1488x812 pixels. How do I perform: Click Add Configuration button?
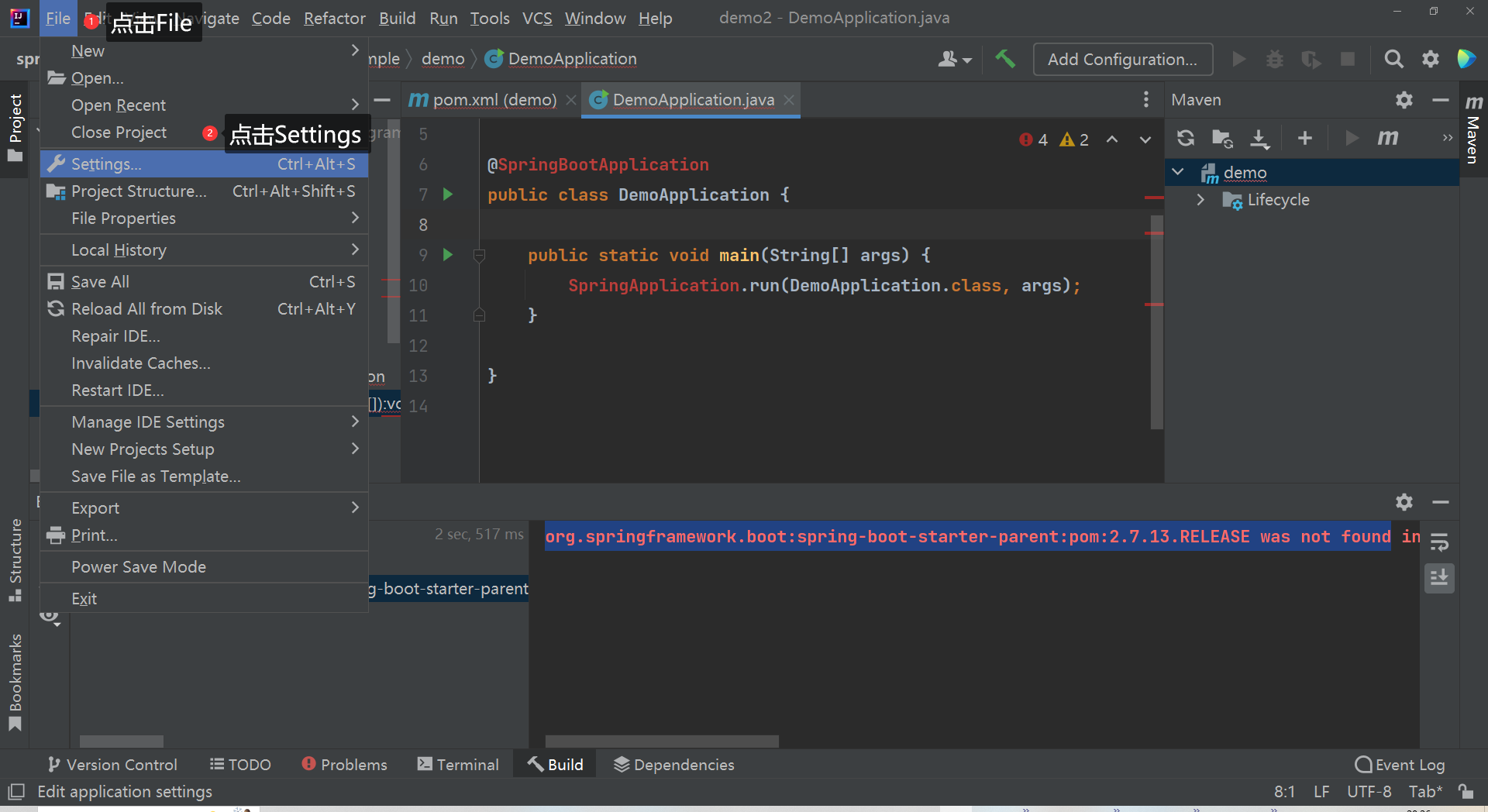(1122, 59)
